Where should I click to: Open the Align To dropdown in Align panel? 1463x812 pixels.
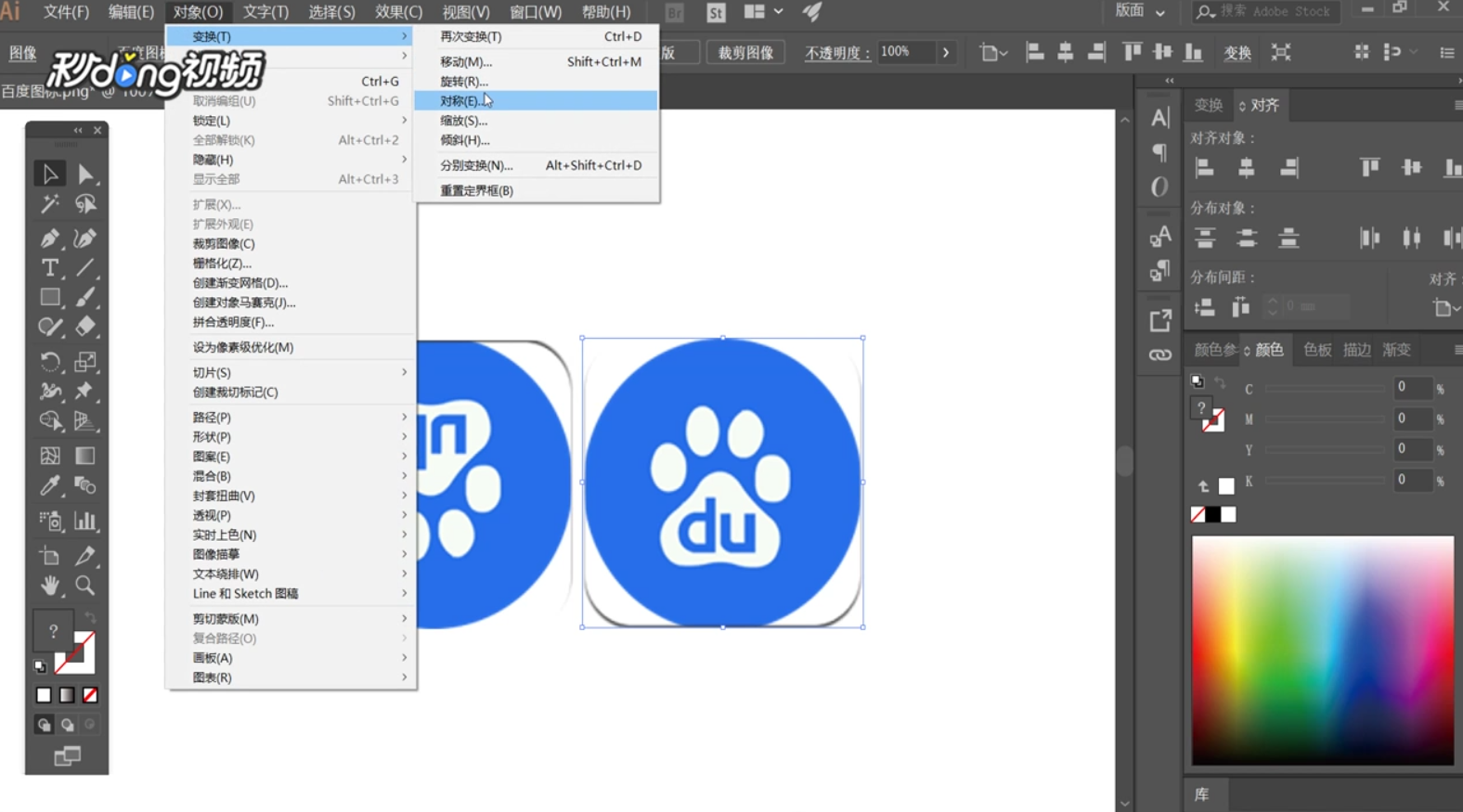1445,307
